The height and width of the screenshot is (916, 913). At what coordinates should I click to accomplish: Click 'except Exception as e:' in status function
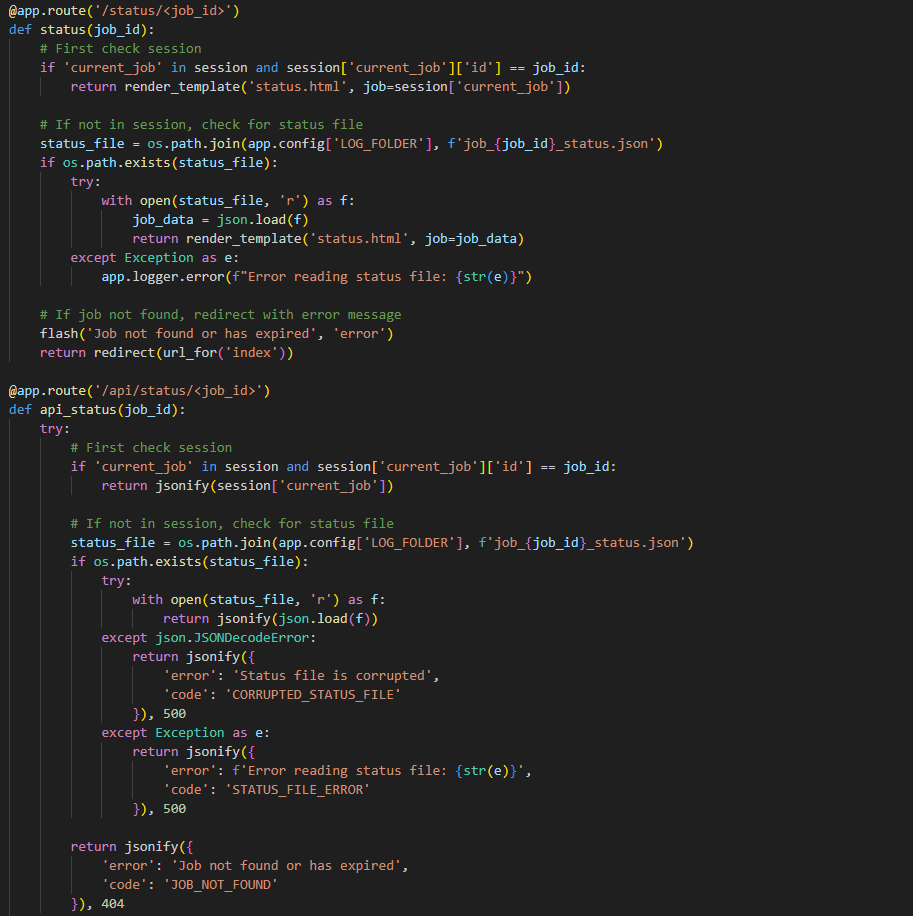tap(154, 258)
